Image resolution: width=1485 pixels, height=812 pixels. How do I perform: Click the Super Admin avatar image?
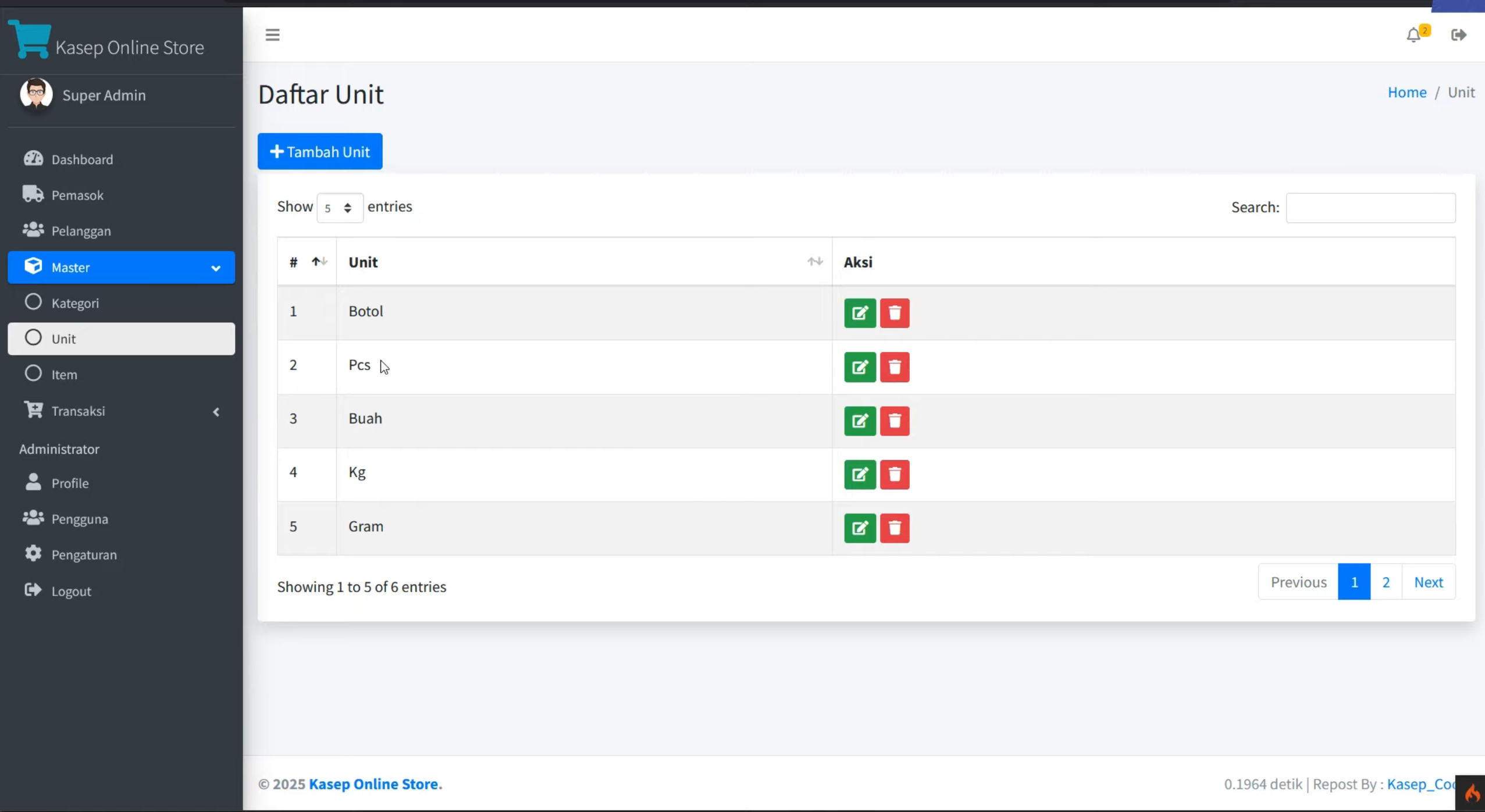36,94
